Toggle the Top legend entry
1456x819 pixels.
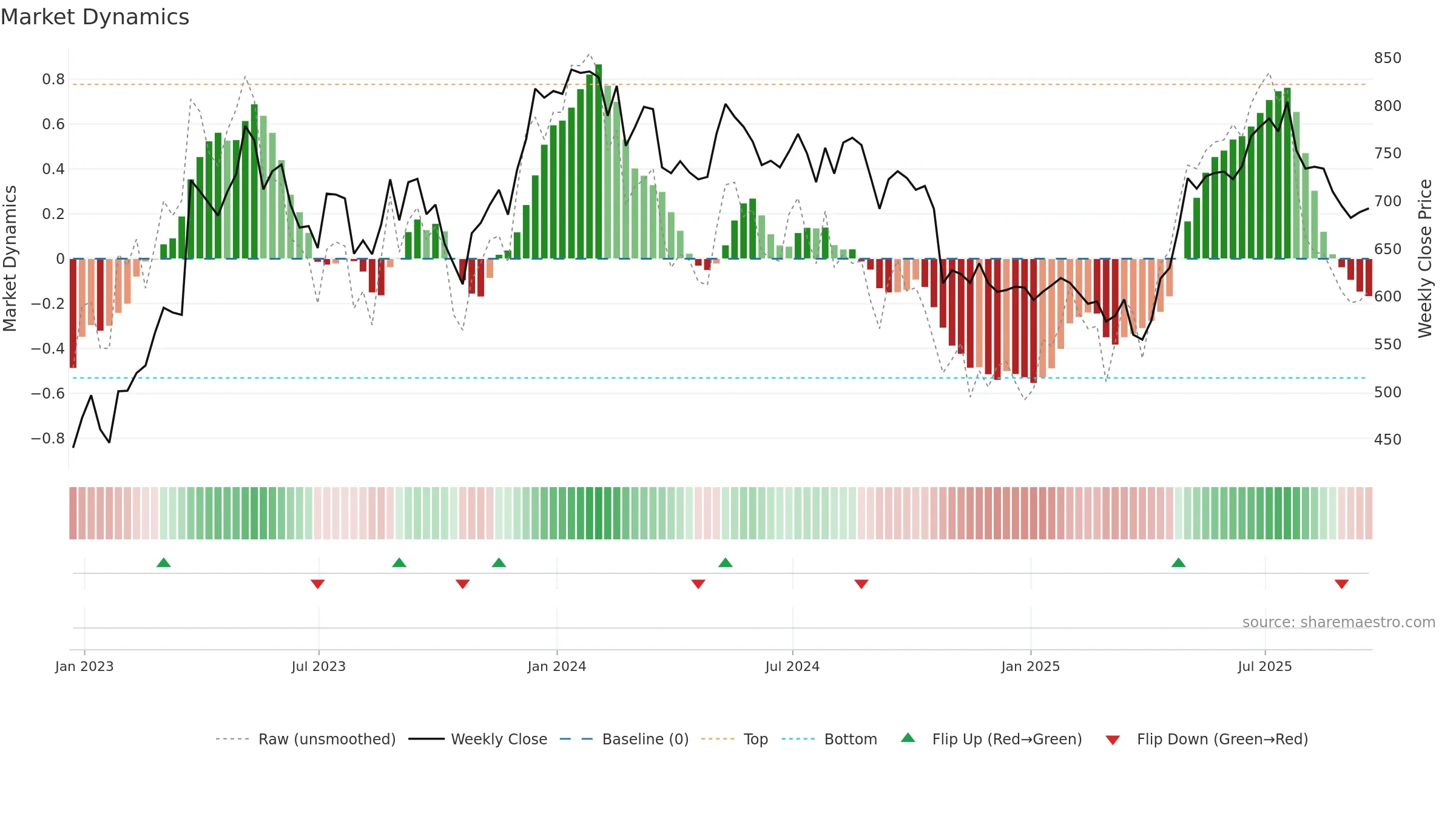734,739
